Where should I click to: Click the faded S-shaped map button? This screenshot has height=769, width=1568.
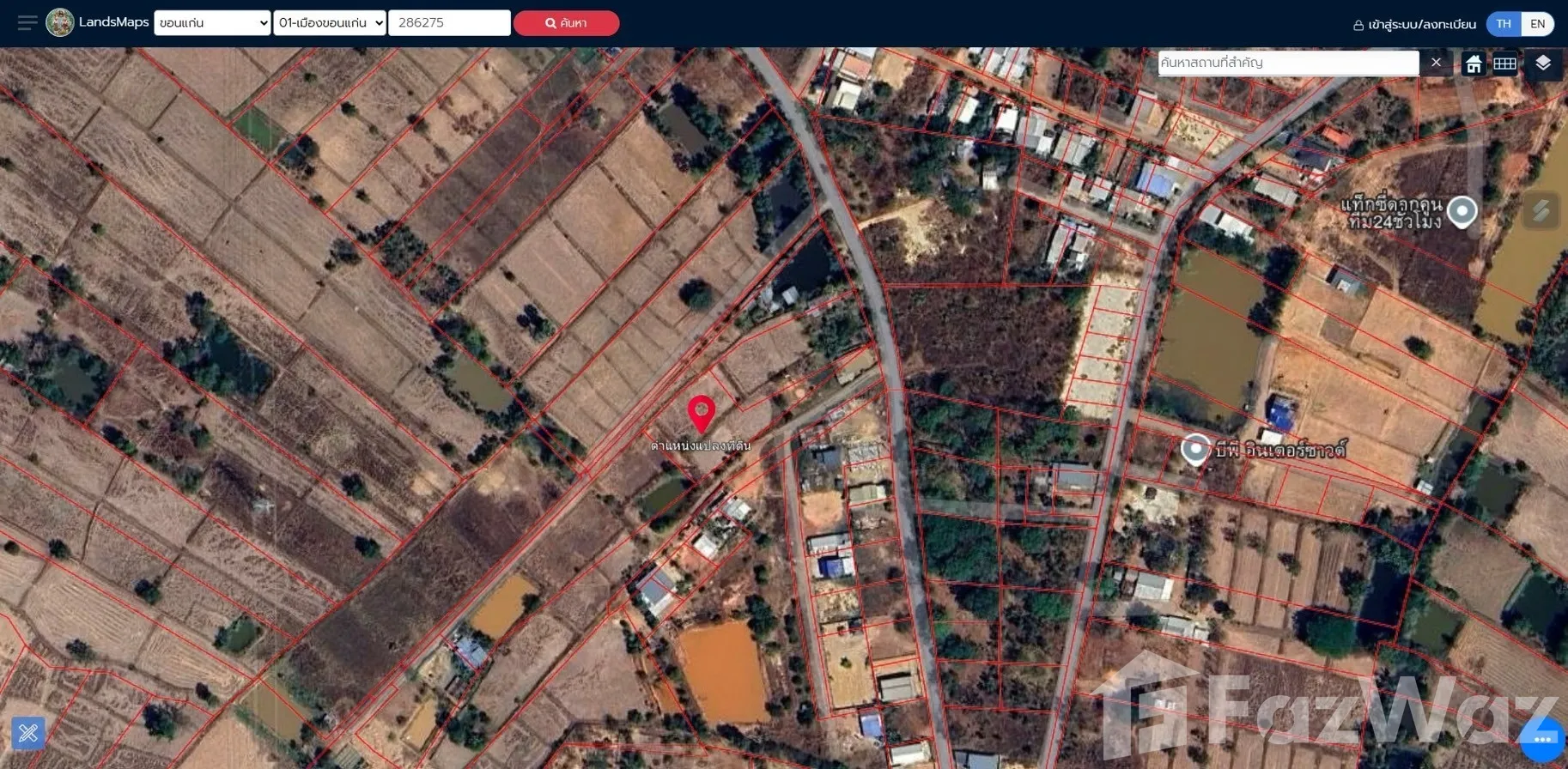1541,210
